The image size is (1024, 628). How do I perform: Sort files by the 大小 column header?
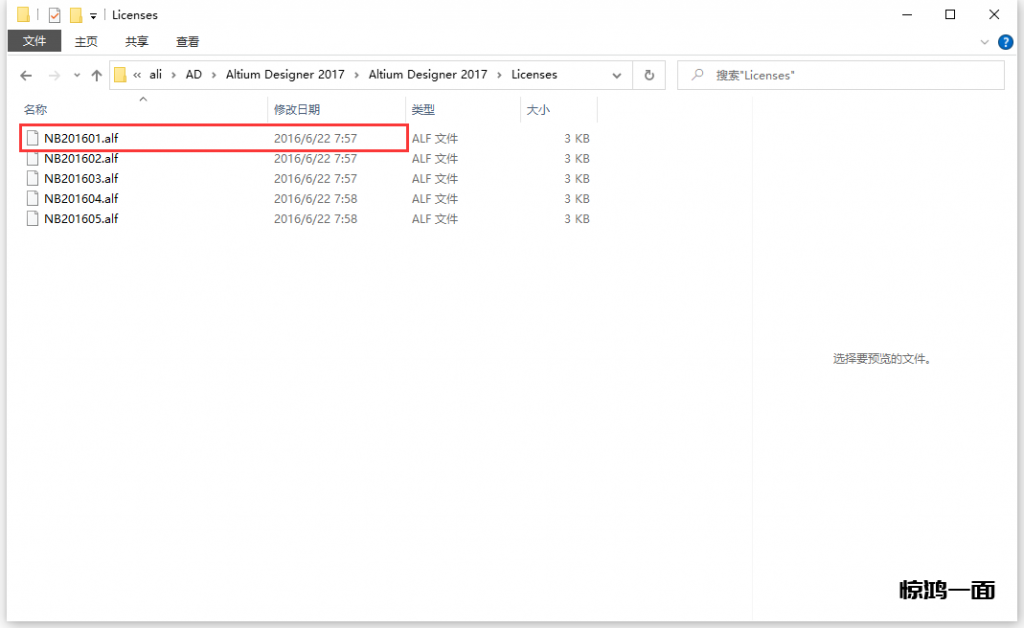(x=538, y=109)
